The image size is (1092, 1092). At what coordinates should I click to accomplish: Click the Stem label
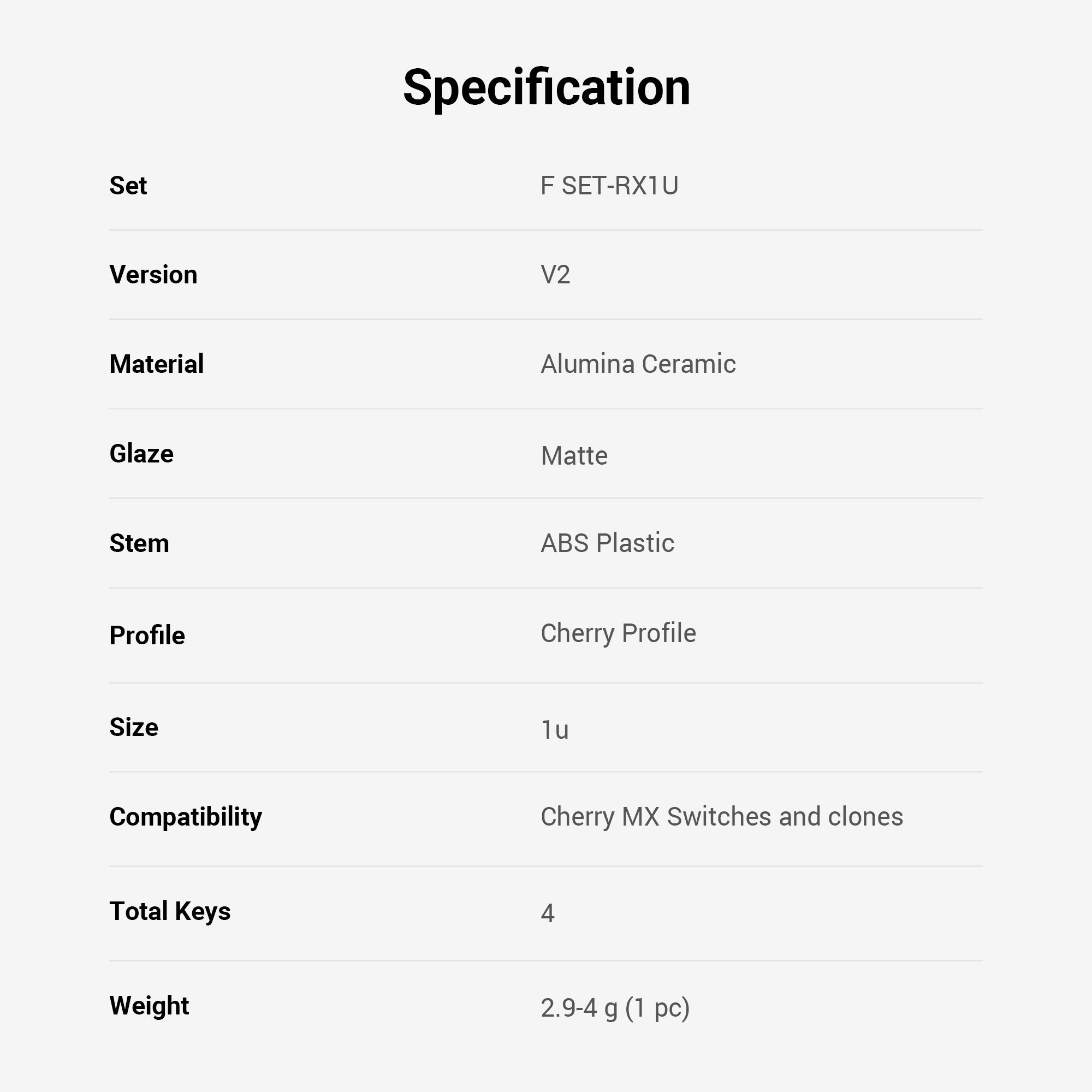point(139,543)
